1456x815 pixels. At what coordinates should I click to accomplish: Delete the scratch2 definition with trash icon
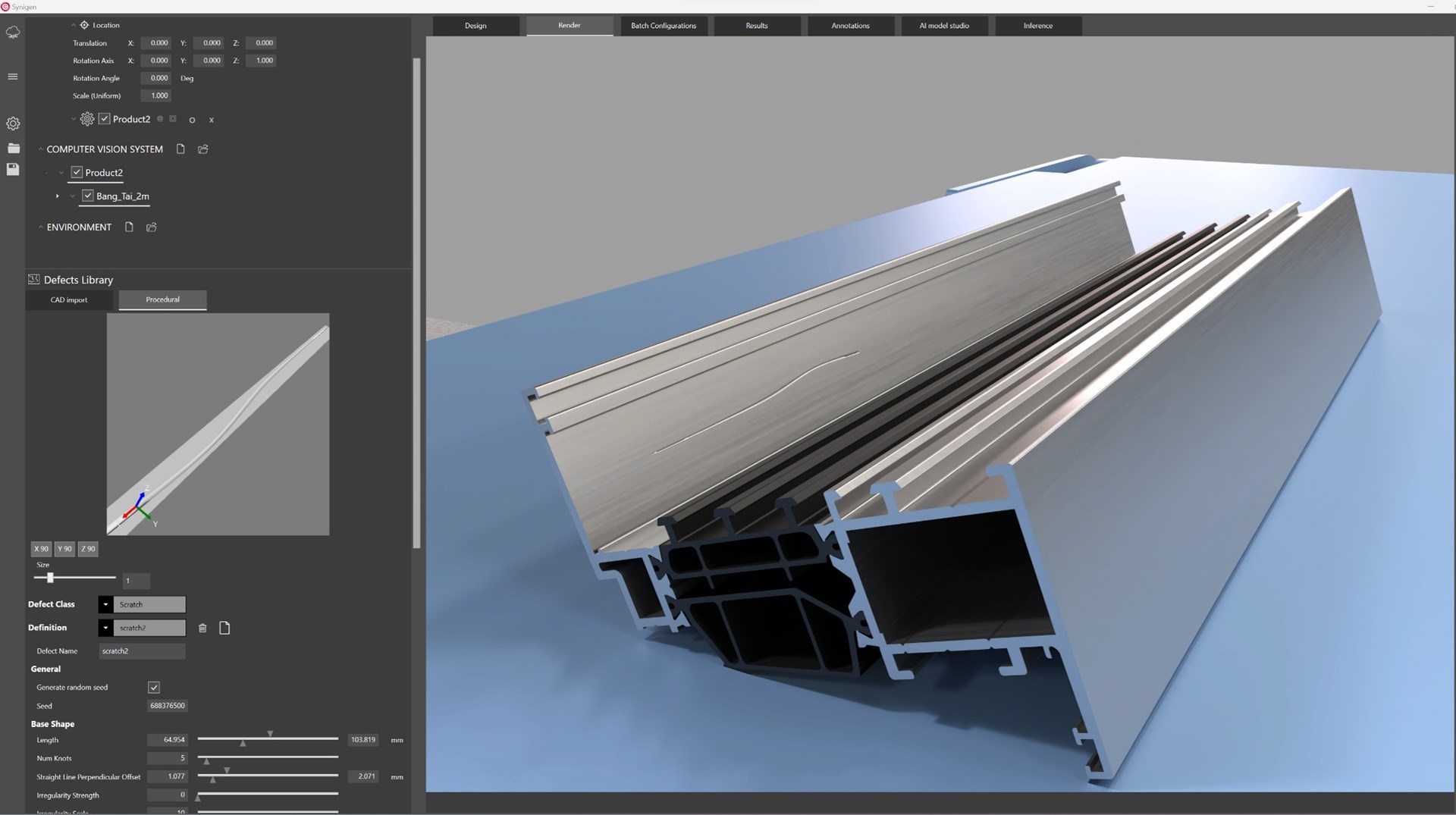tap(202, 628)
